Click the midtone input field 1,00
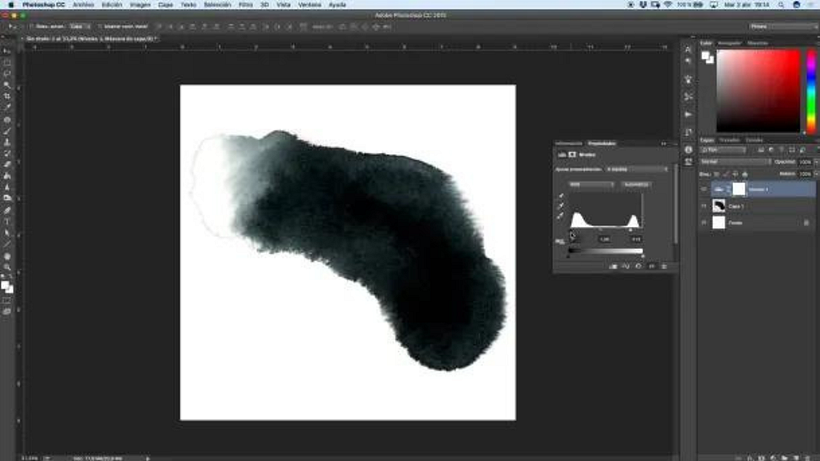Image resolution: width=820 pixels, height=461 pixels. [x=605, y=239]
